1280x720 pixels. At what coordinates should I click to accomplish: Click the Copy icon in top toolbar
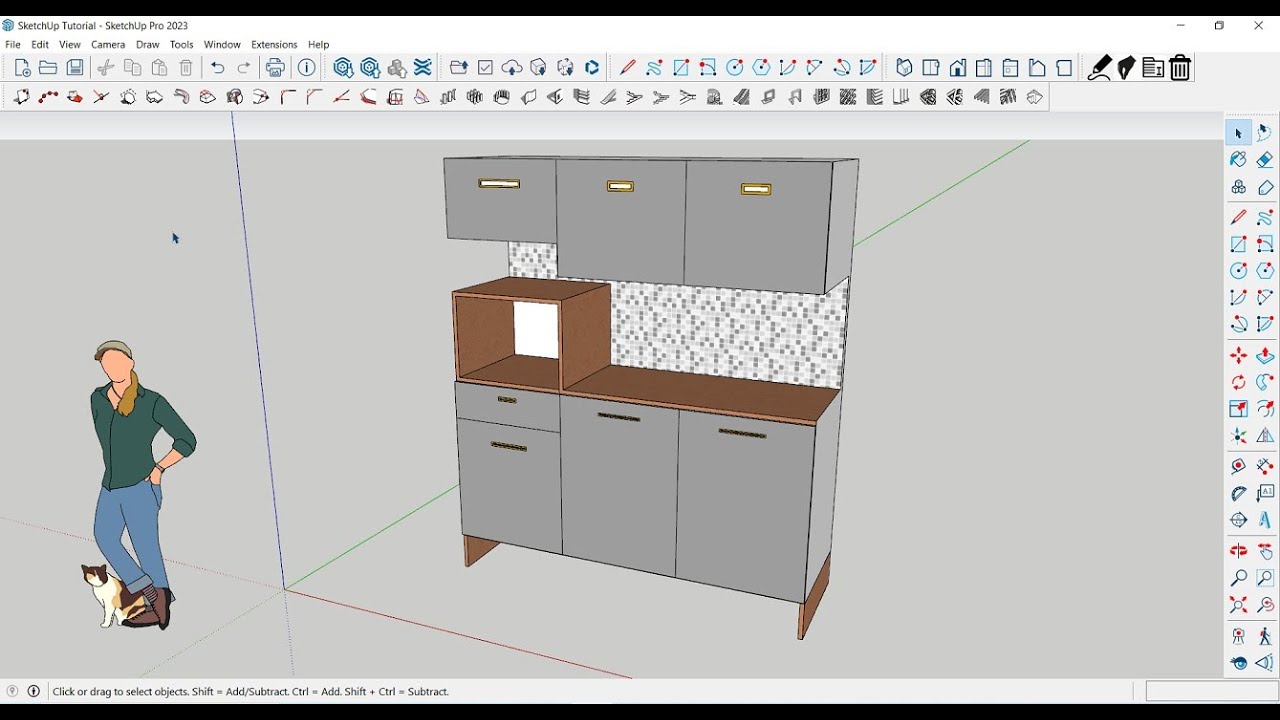click(x=132, y=68)
